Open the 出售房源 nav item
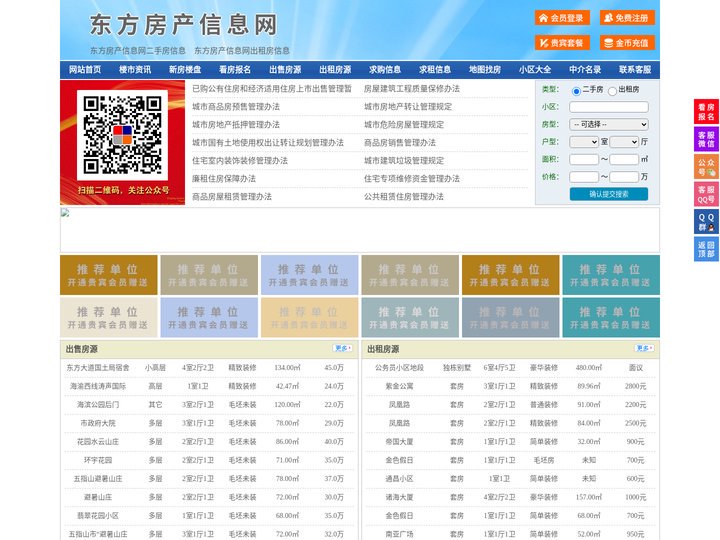 (x=285, y=70)
